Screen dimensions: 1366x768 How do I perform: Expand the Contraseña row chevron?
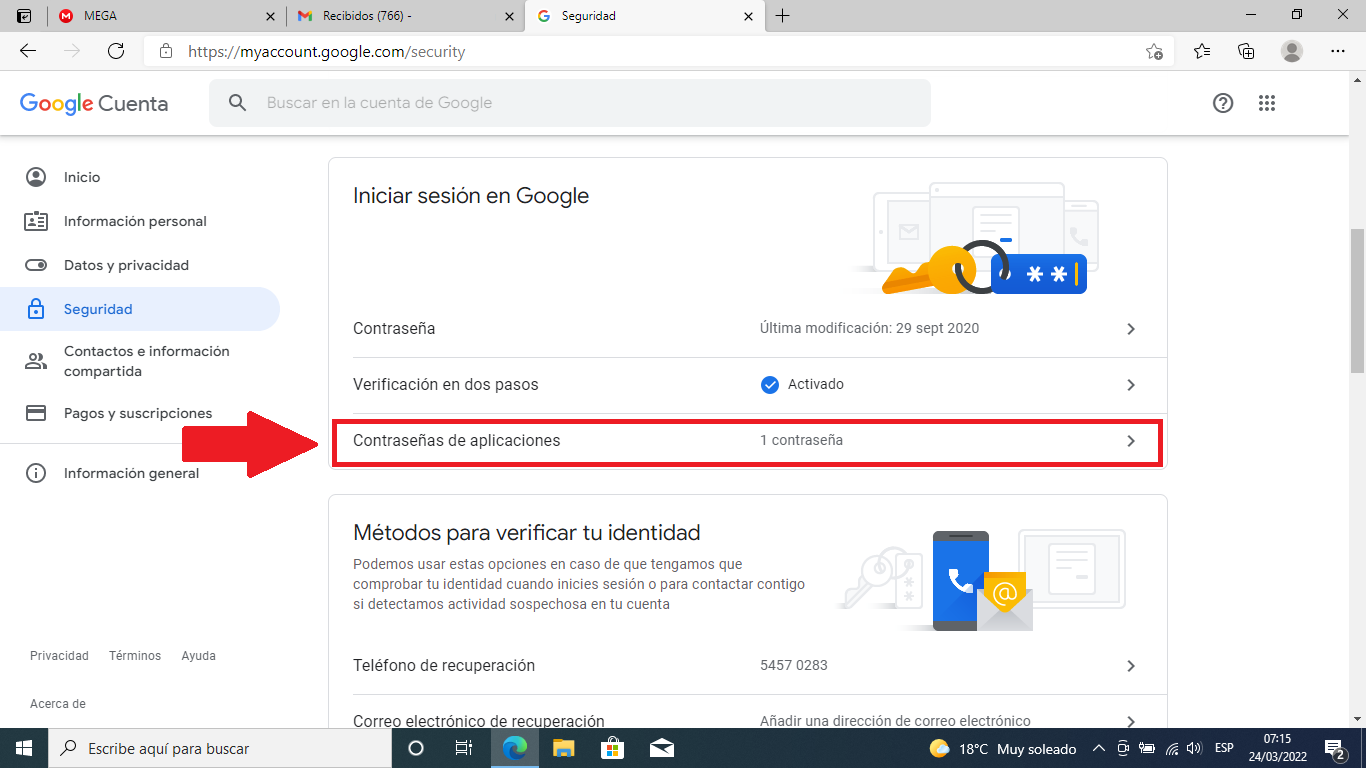coord(1131,329)
